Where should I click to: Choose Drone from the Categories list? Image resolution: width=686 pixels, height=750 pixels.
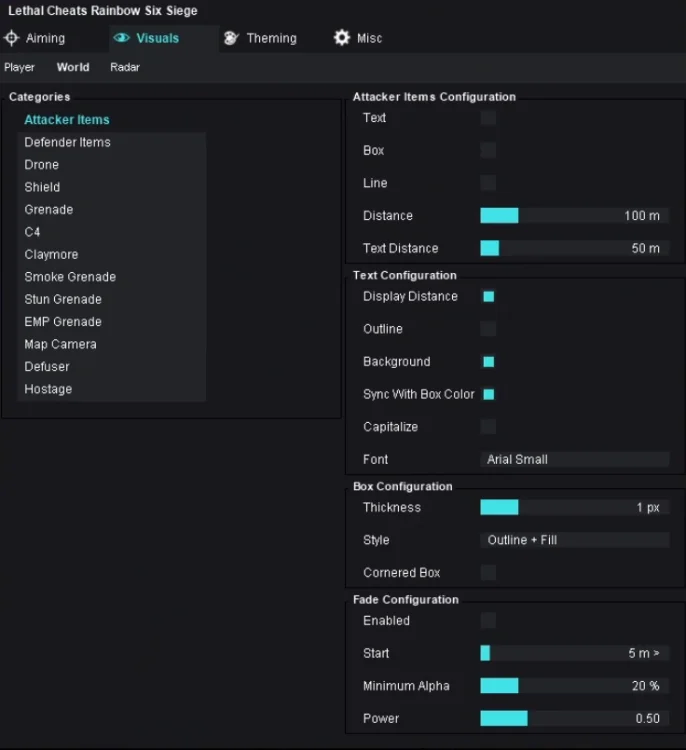(42, 165)
